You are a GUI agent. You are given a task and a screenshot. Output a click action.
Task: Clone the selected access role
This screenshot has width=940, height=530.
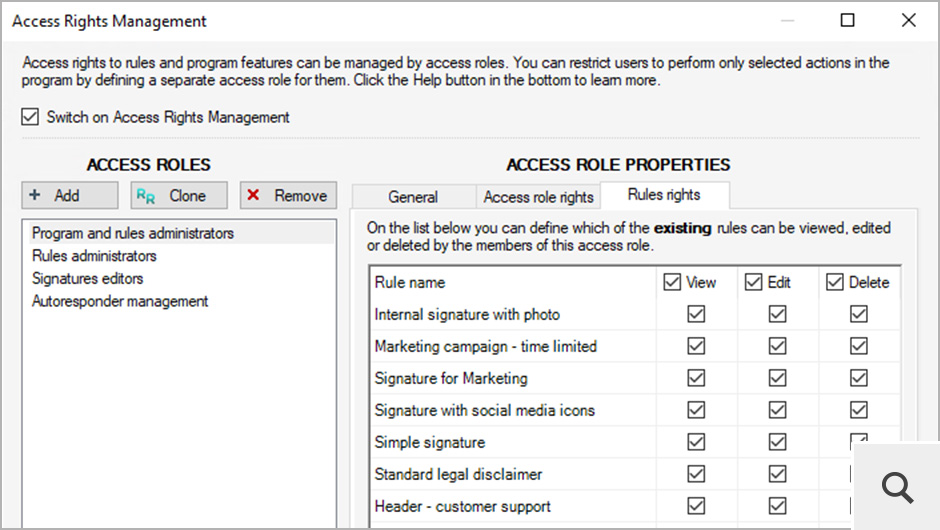coord(179,195)
